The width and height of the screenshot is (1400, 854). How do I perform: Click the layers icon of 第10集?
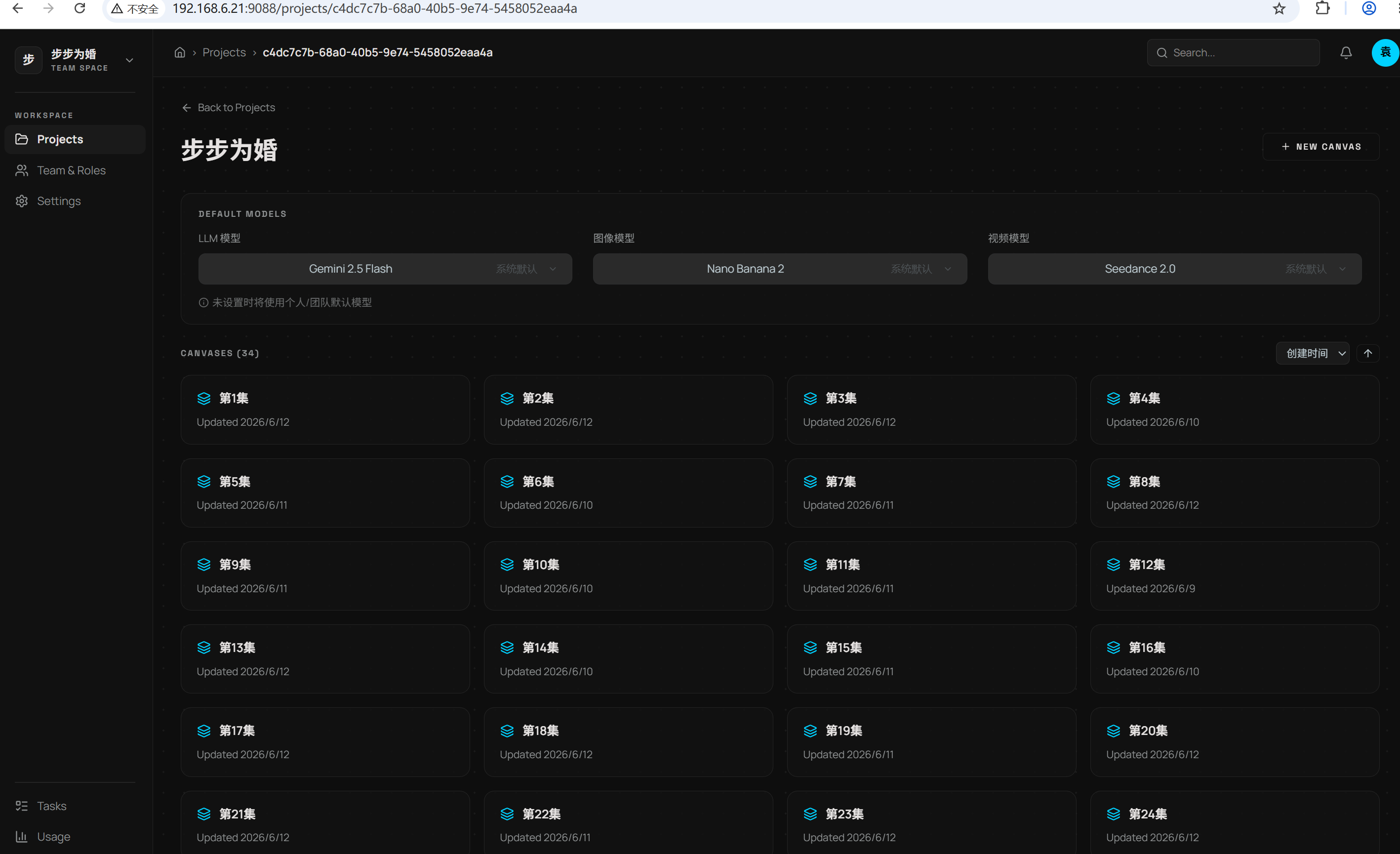(507, 565)
